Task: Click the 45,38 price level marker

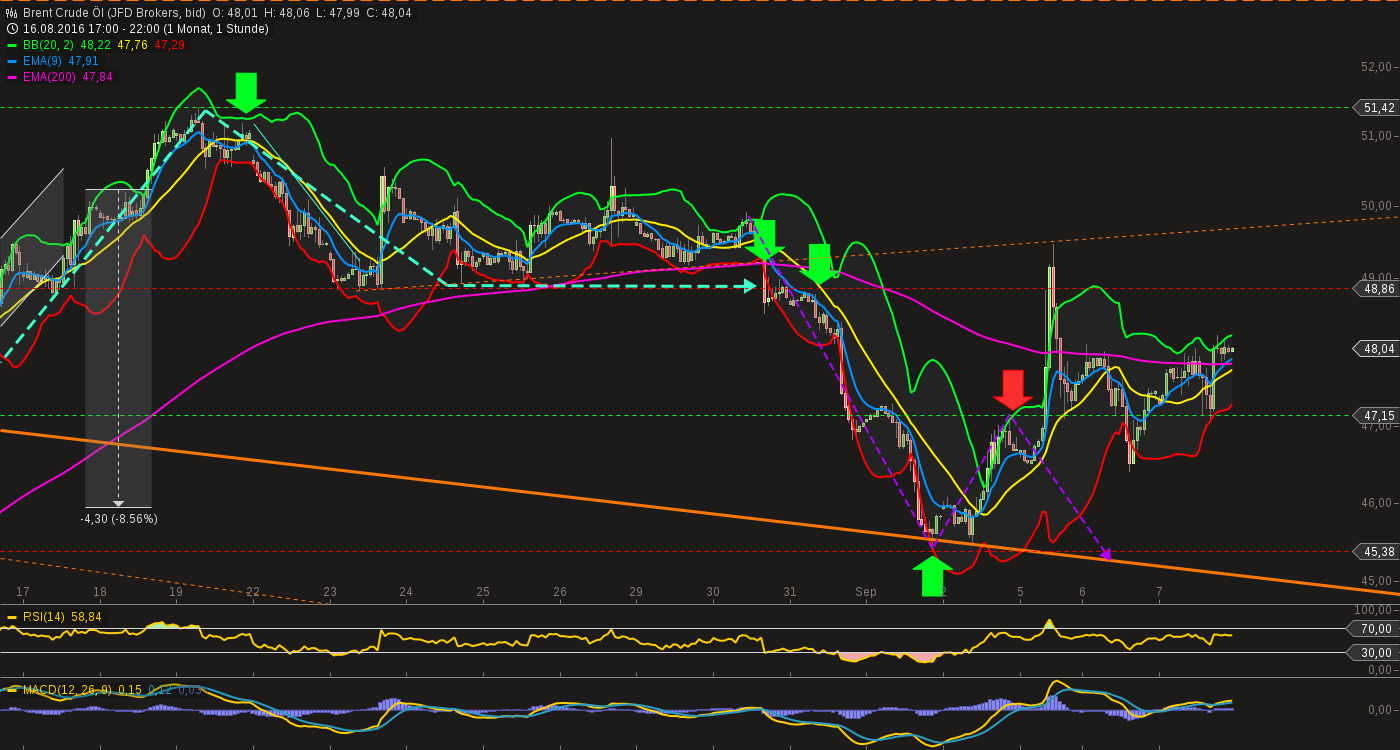Action: (1374, 551)
